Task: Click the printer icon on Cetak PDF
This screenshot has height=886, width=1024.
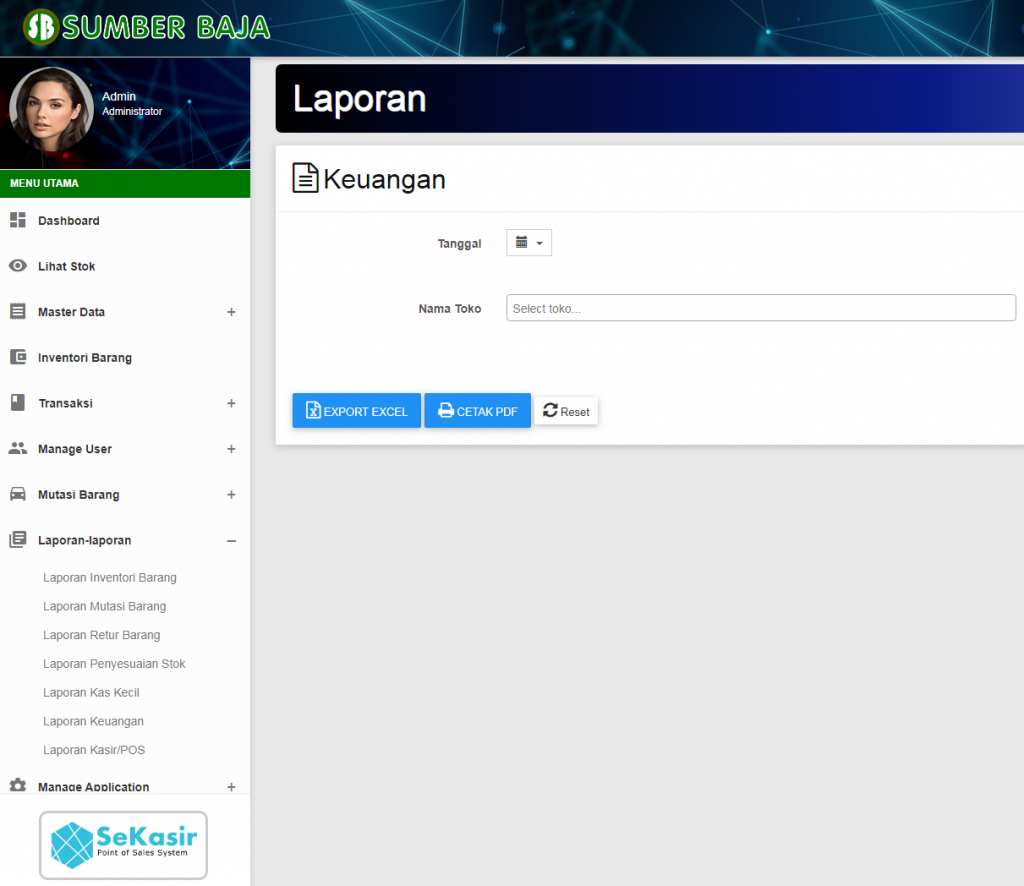Action: pos(446,410)
